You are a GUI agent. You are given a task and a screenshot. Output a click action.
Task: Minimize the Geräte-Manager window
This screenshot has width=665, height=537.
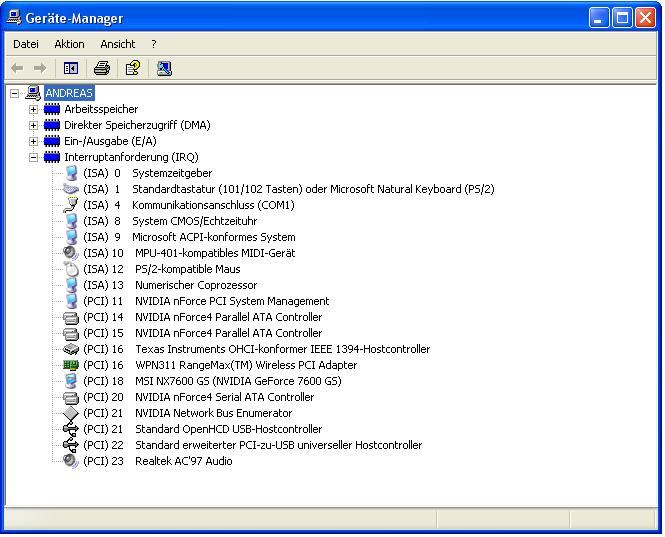pos(598,18)
